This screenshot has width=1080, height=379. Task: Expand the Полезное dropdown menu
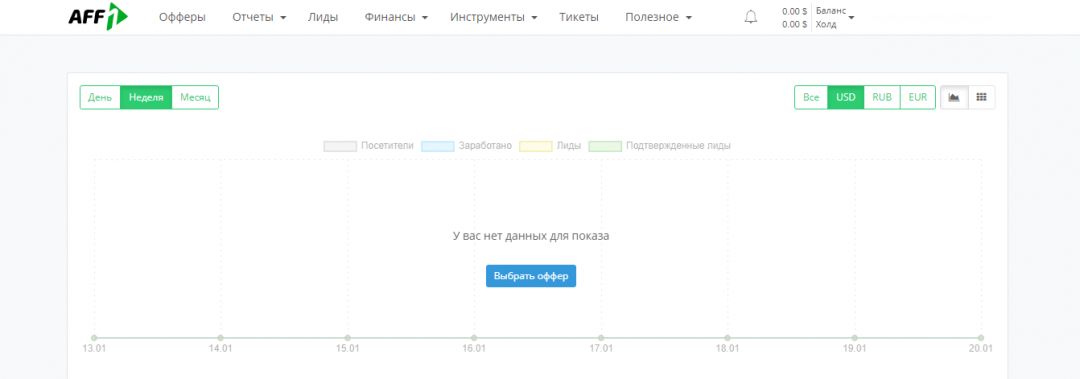(658, 17)
